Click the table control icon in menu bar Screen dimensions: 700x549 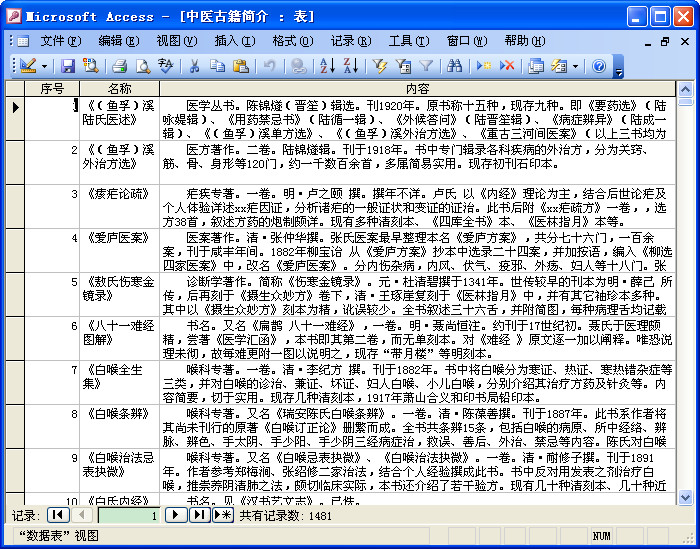(22, 42)
